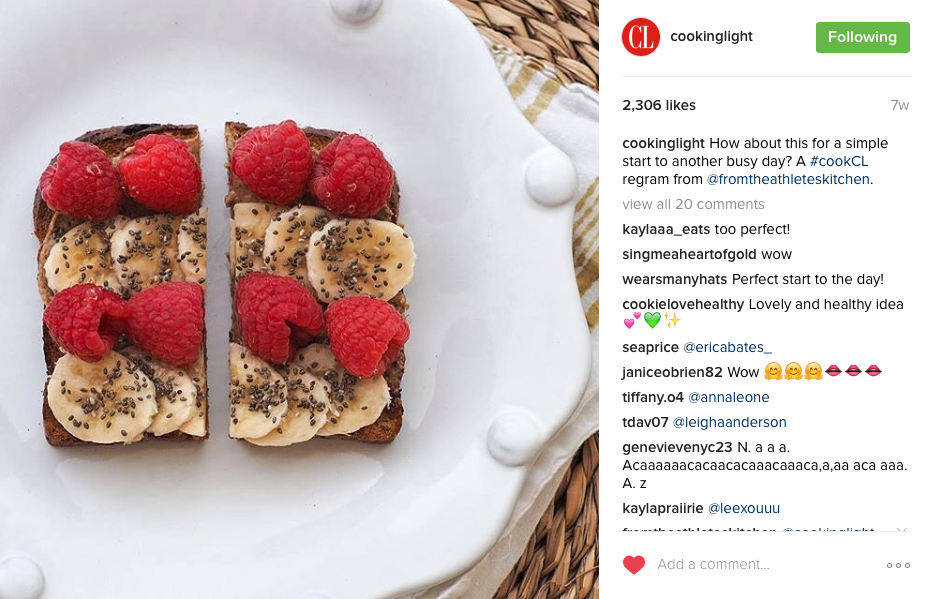The width and height of the screenshot is (933, 599).
Task: Click the @annaleone mention link
Action: (728, 397)
